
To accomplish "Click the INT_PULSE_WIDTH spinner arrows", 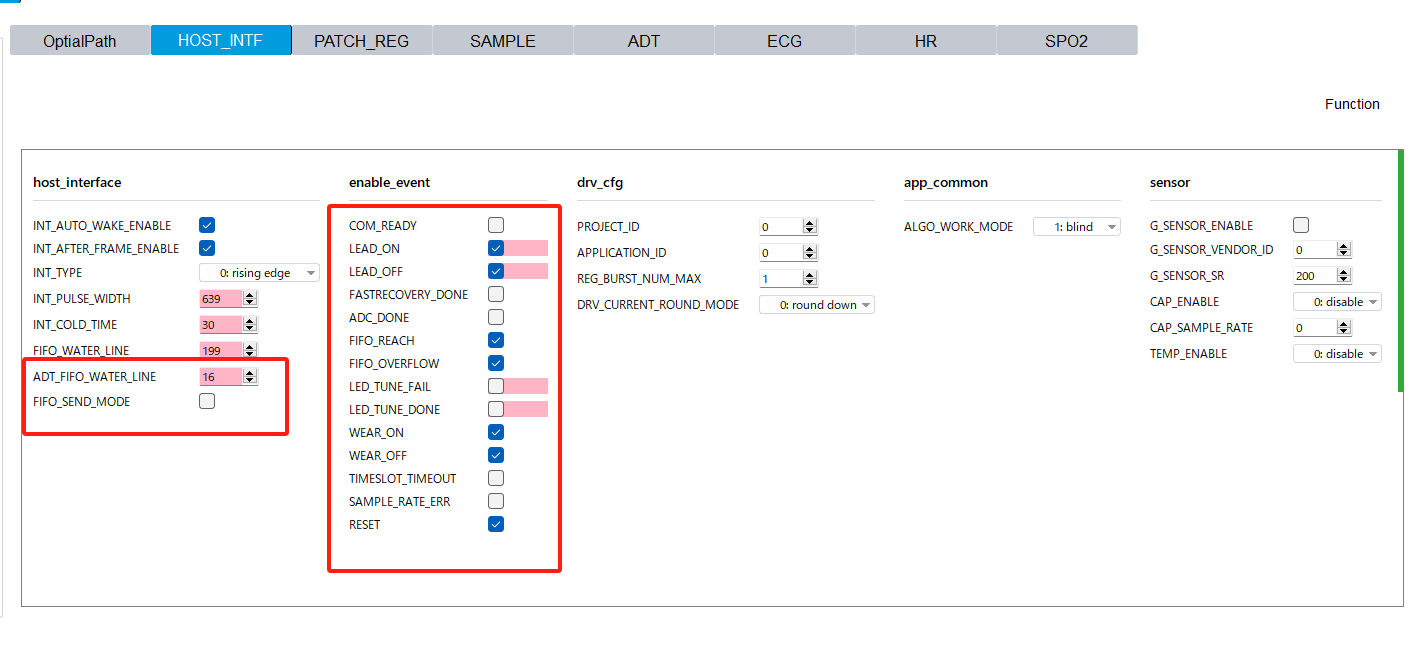I will [x=250, y=299].
